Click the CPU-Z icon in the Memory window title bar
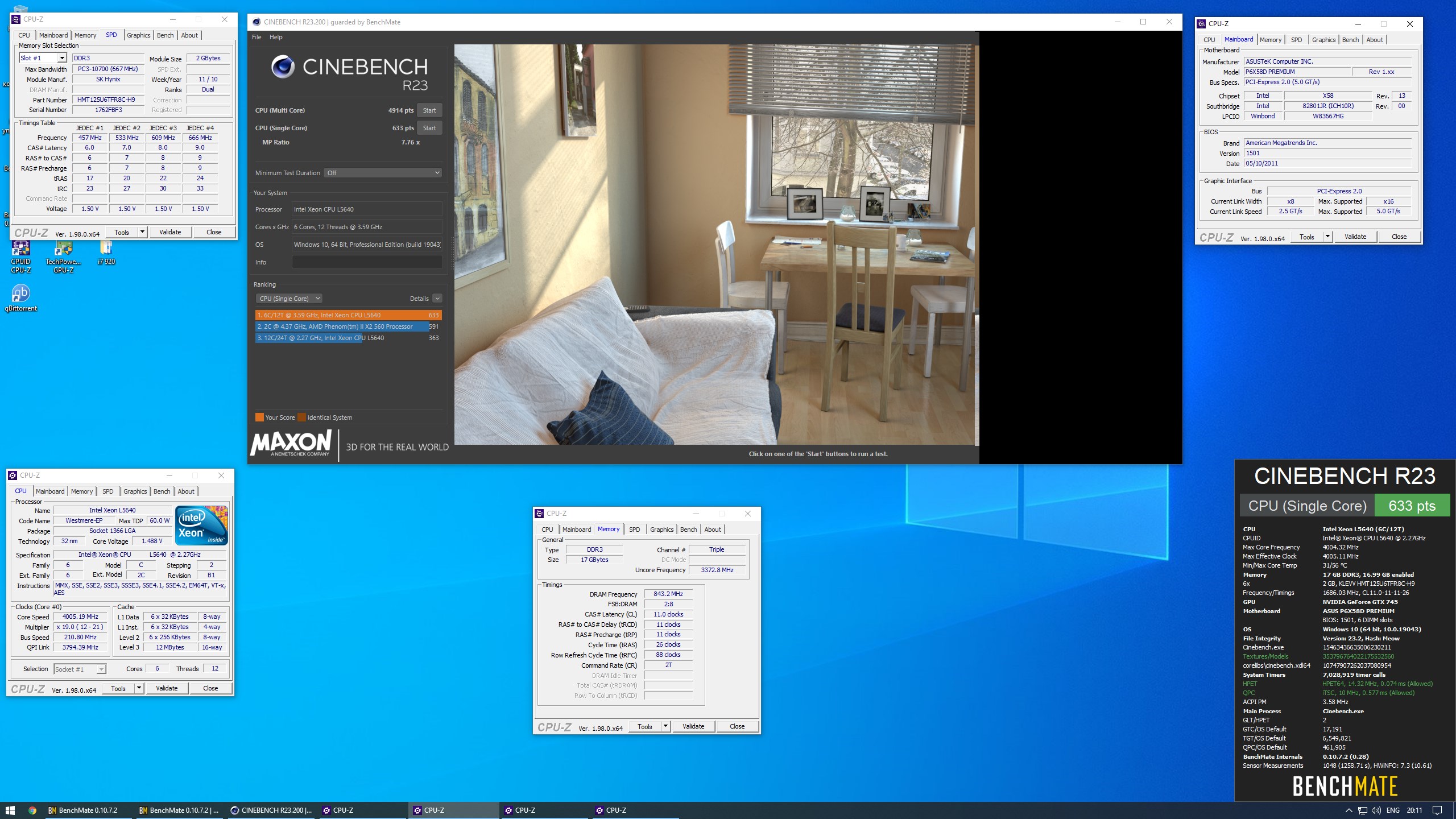Screen dimensions: 1456x819 pos(540,514)
